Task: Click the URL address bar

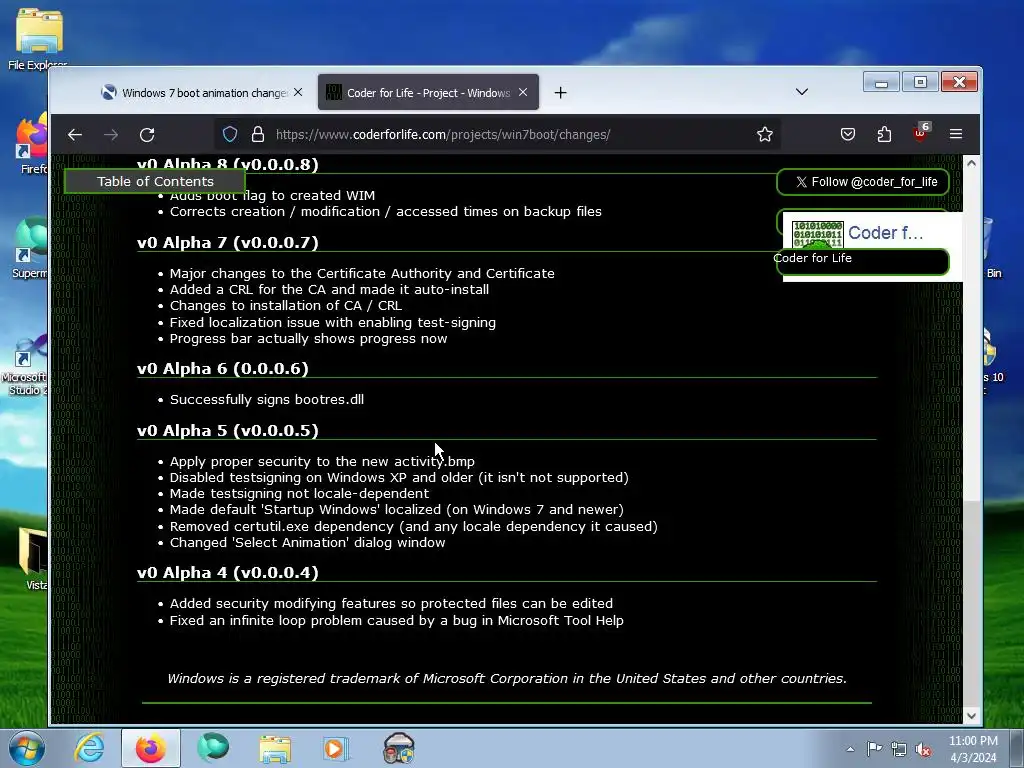Action: pos(496,135)
